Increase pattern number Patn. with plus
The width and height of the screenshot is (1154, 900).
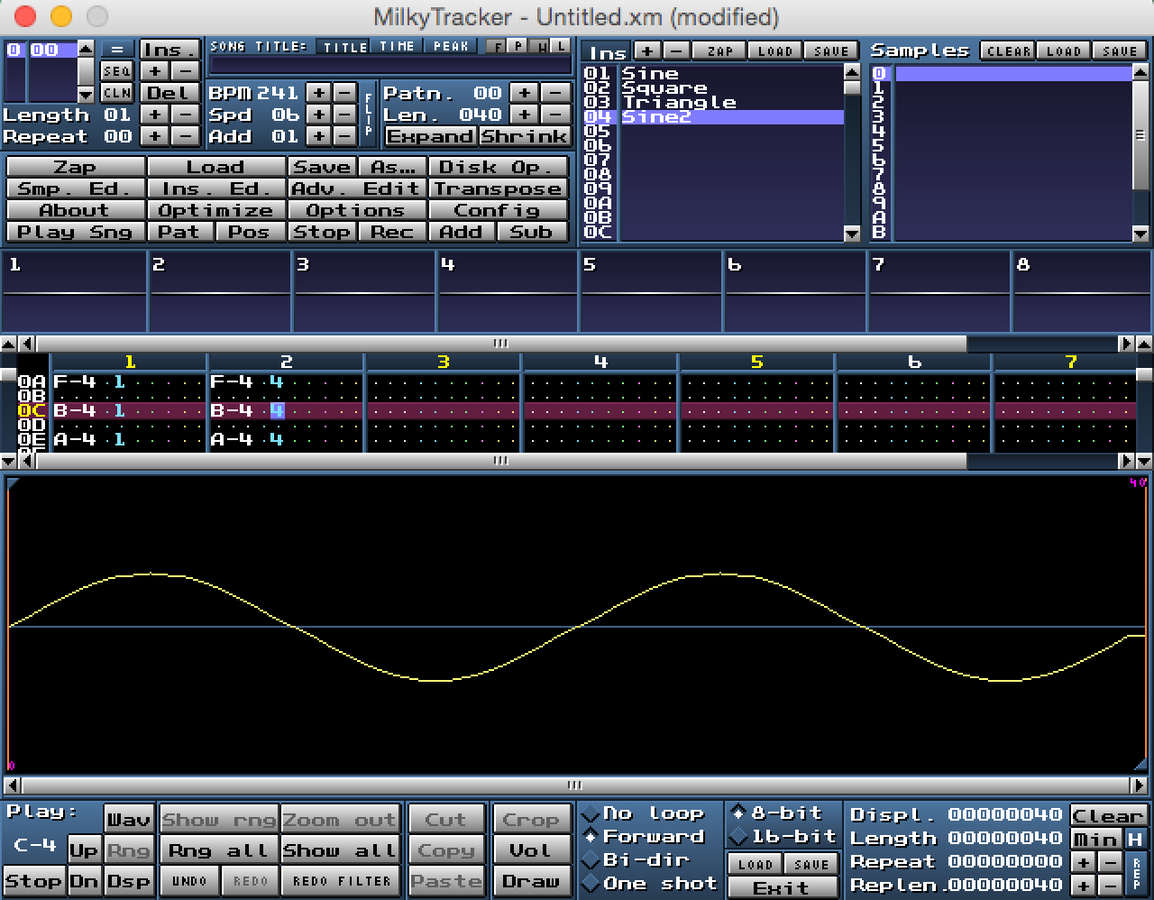(x=524, y=93)
